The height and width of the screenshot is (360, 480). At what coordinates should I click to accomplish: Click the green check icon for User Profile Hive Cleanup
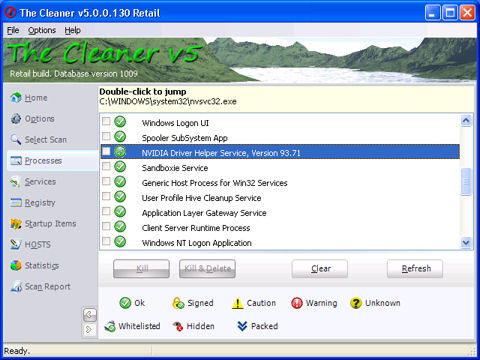pos(120,197)
